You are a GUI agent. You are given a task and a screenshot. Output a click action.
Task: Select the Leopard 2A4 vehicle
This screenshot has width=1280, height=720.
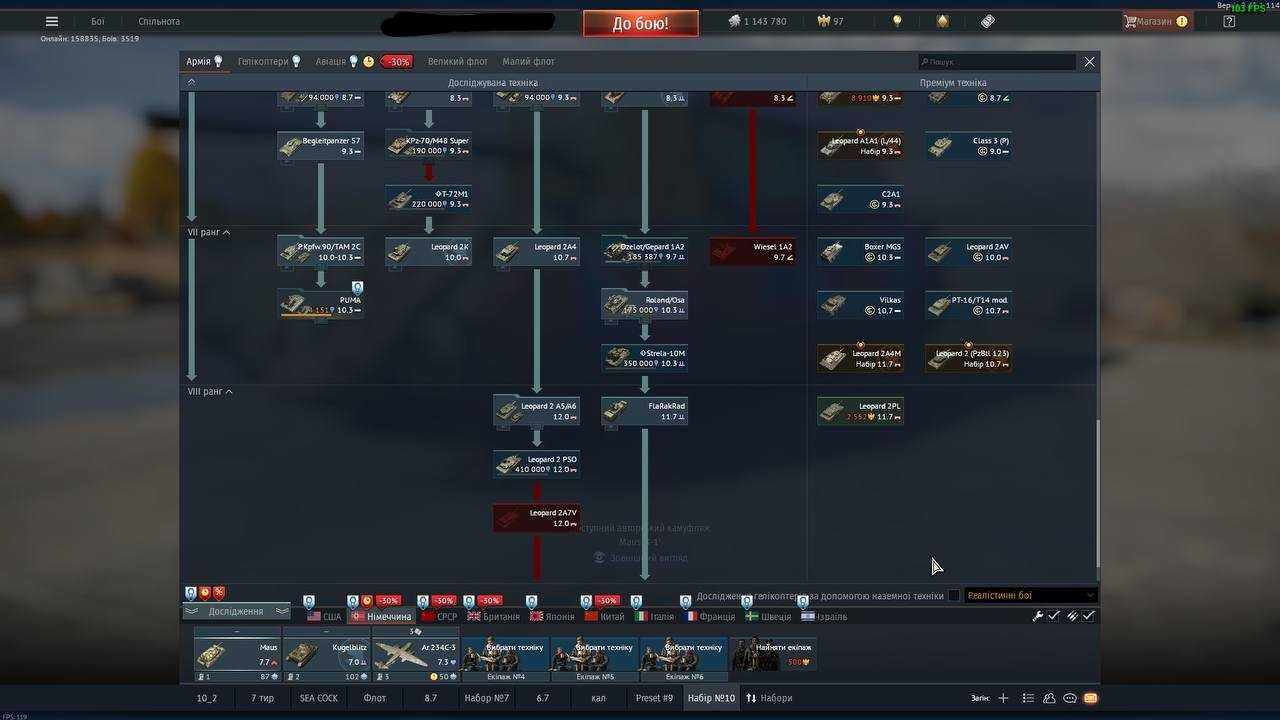(536, 252)
